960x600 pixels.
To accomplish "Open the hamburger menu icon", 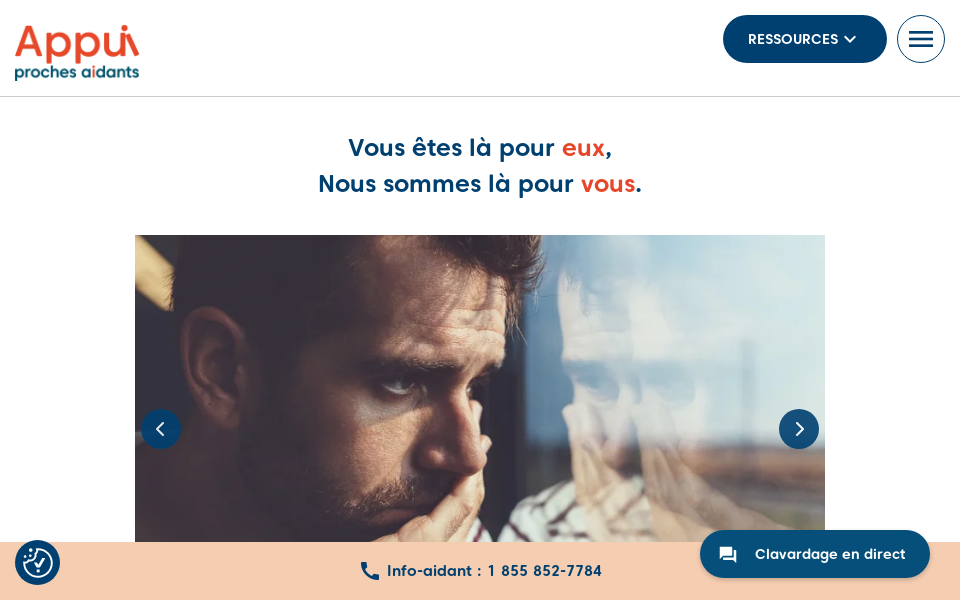I will point(920,39).
